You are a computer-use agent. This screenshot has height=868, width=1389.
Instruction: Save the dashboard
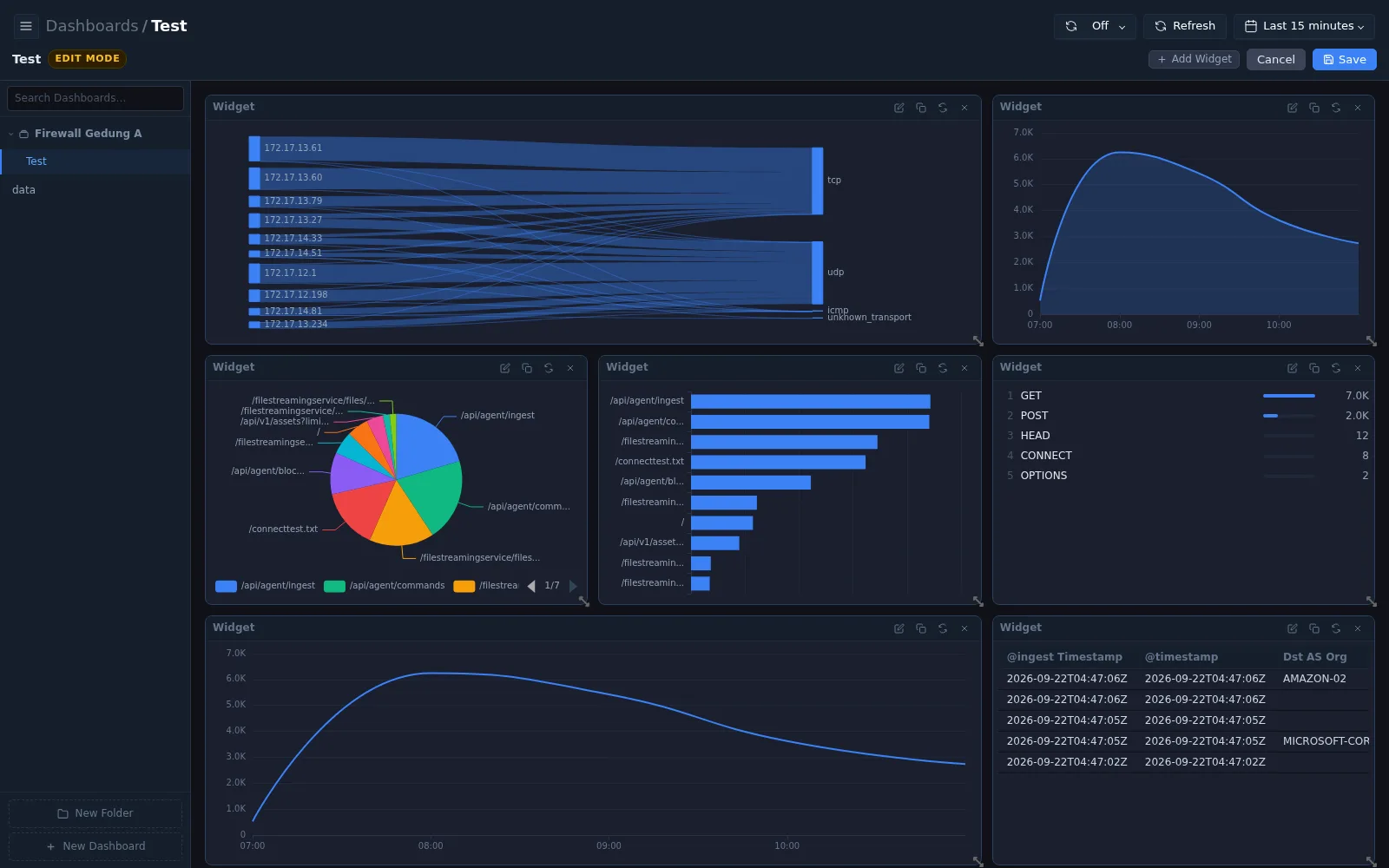coord(1345,59)
